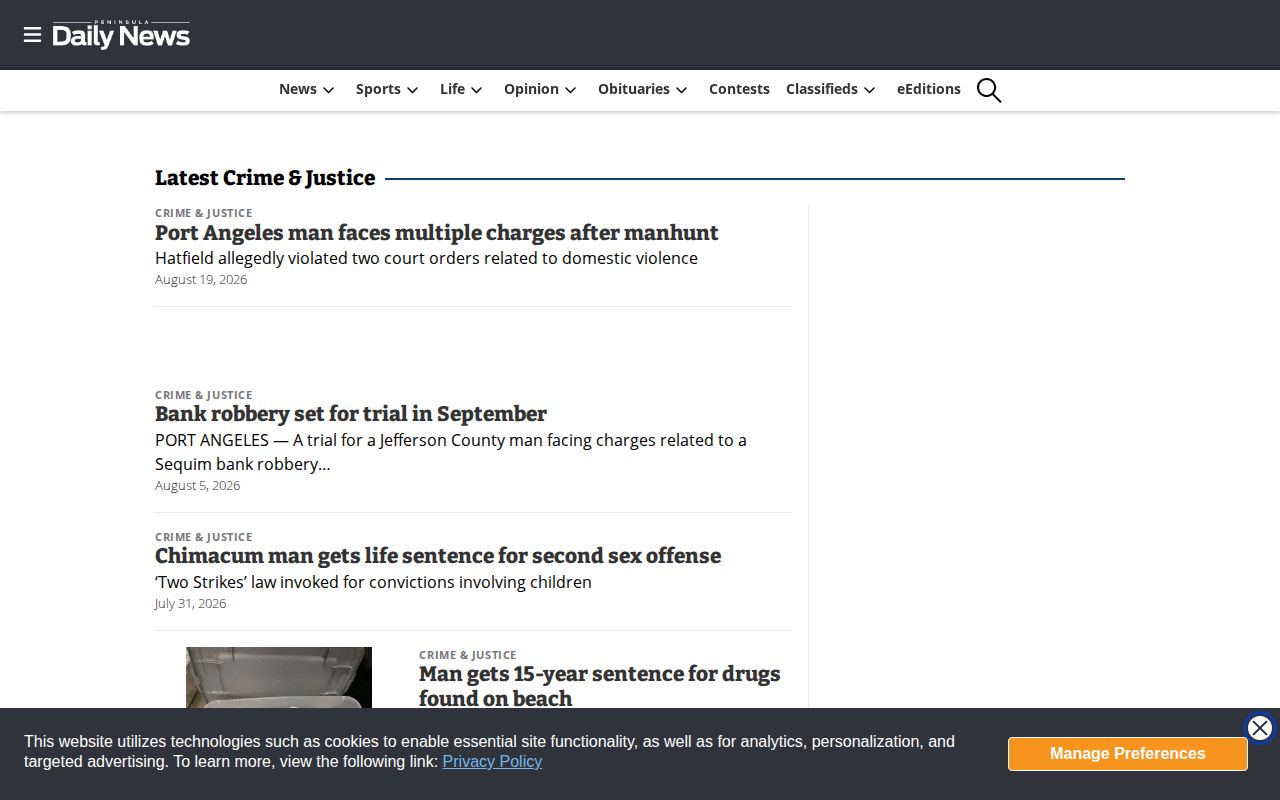Open the Privacy Policy link
Screen dimensions: 1280x800
coord(492,761)
